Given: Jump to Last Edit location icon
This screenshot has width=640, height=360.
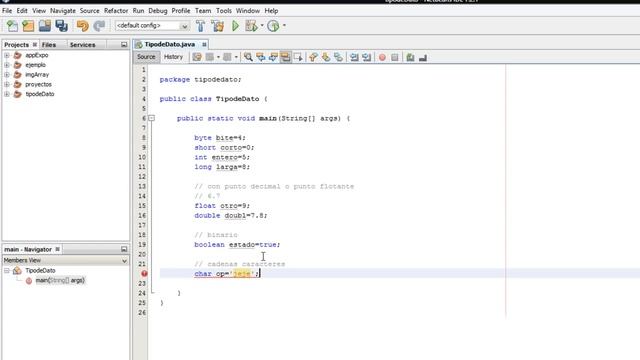Looking at the screenshot, I should click(197, 58).
